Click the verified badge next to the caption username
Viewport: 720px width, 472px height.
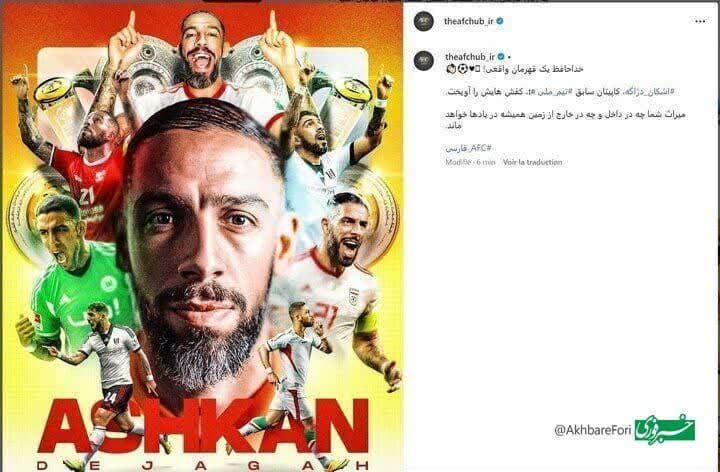(x=501, y=57)
